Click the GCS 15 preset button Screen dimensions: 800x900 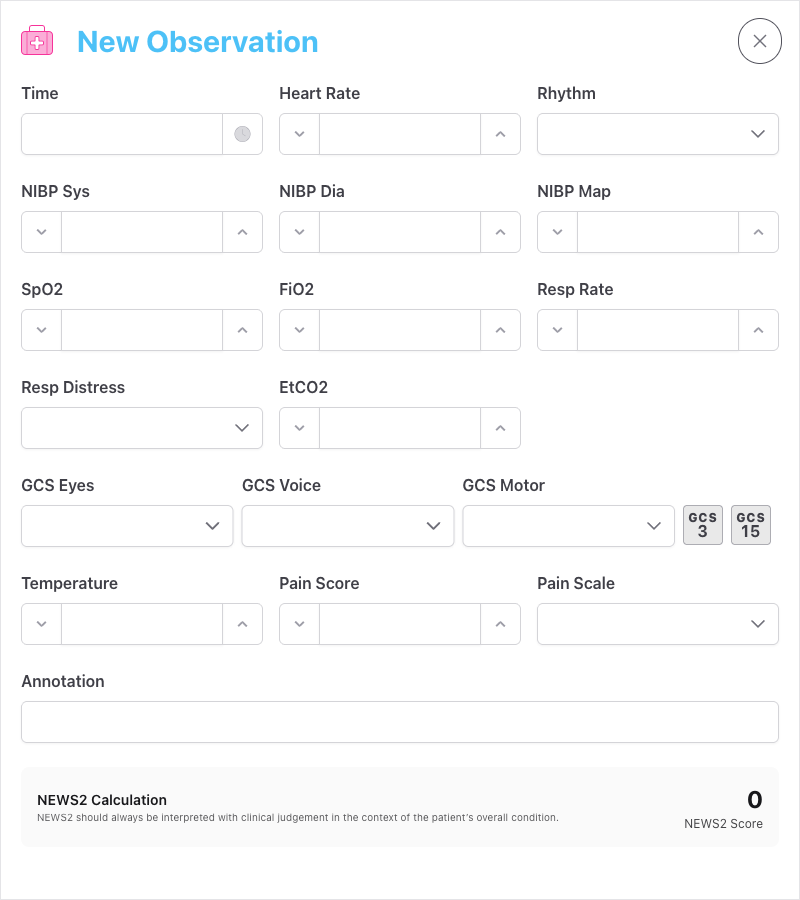tap(751, 524)
